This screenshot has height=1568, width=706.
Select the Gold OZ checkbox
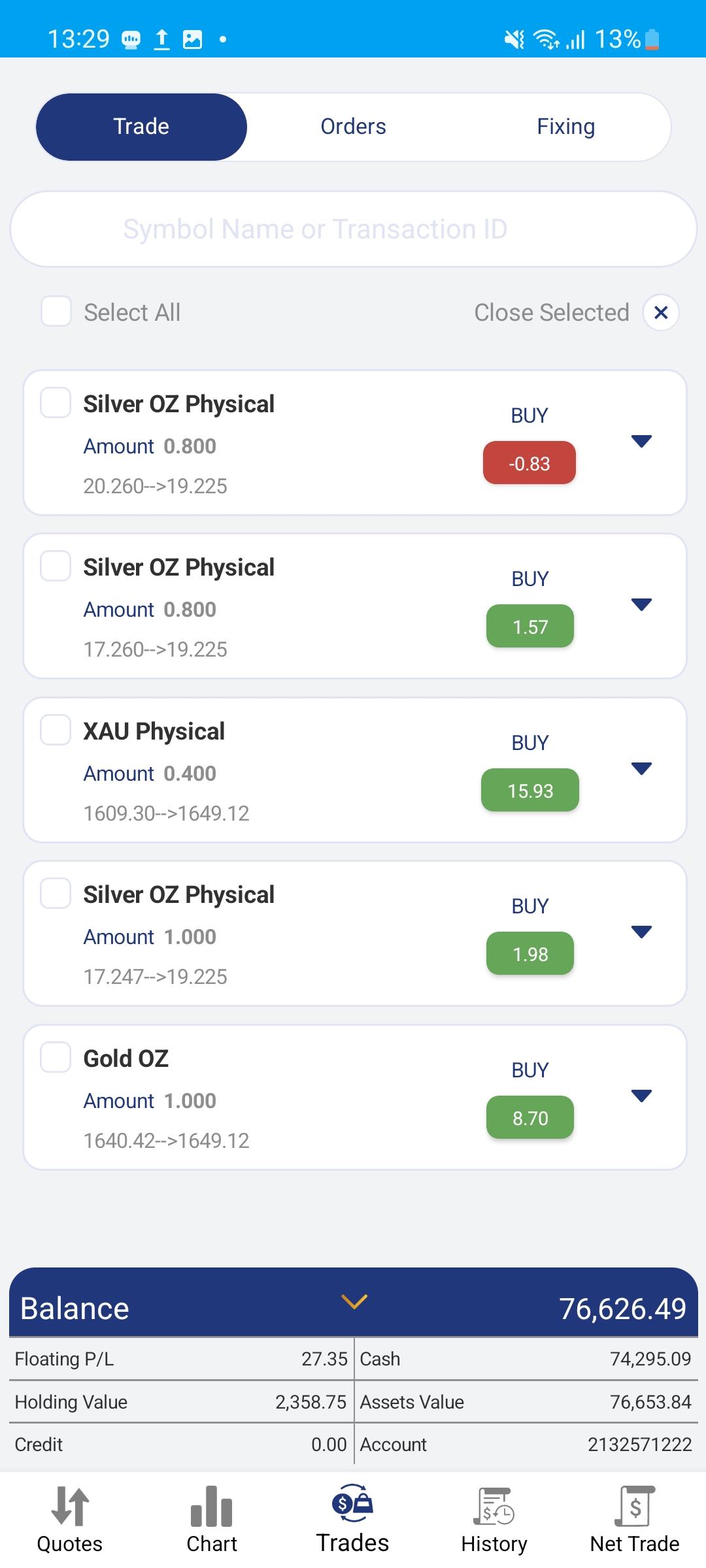click(x=56, y=1057)
